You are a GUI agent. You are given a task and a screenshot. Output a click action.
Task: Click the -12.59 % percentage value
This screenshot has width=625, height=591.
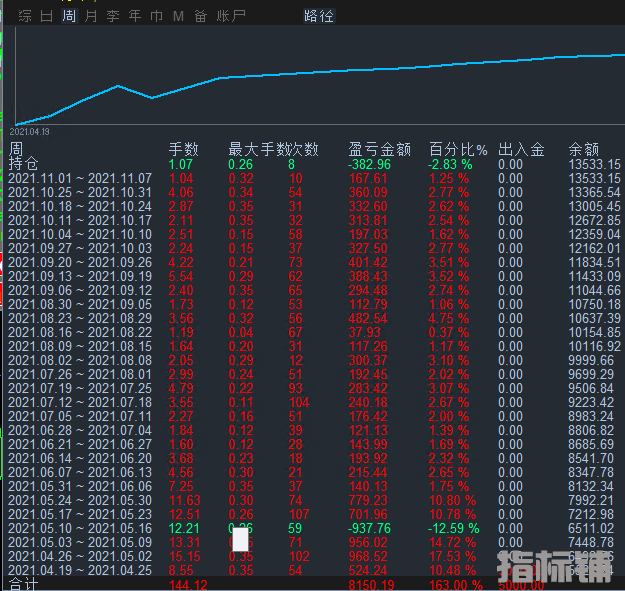(x=454, y=528)
